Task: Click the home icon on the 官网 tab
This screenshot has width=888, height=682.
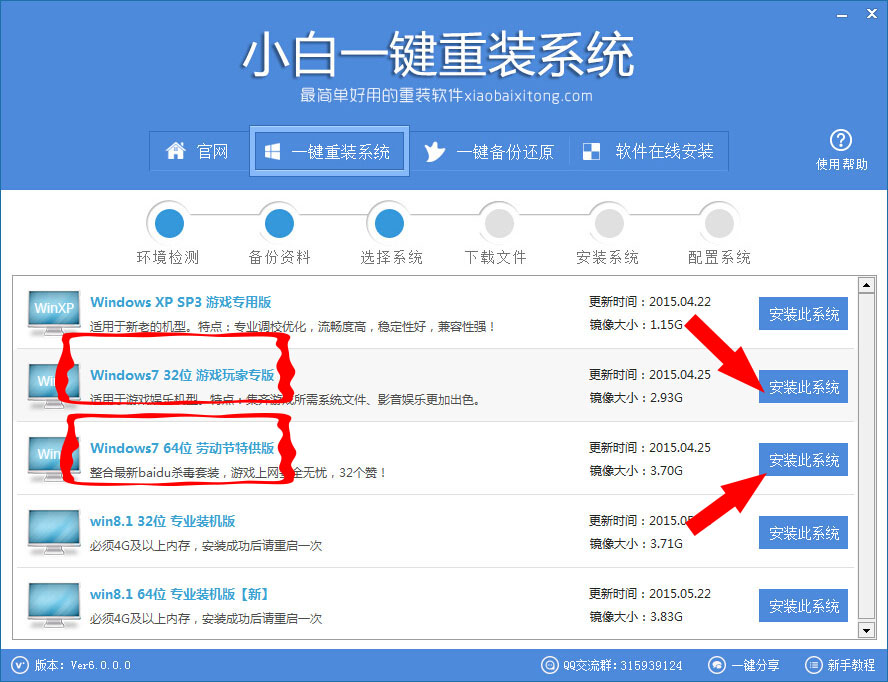Action: (x=175, y=150)
